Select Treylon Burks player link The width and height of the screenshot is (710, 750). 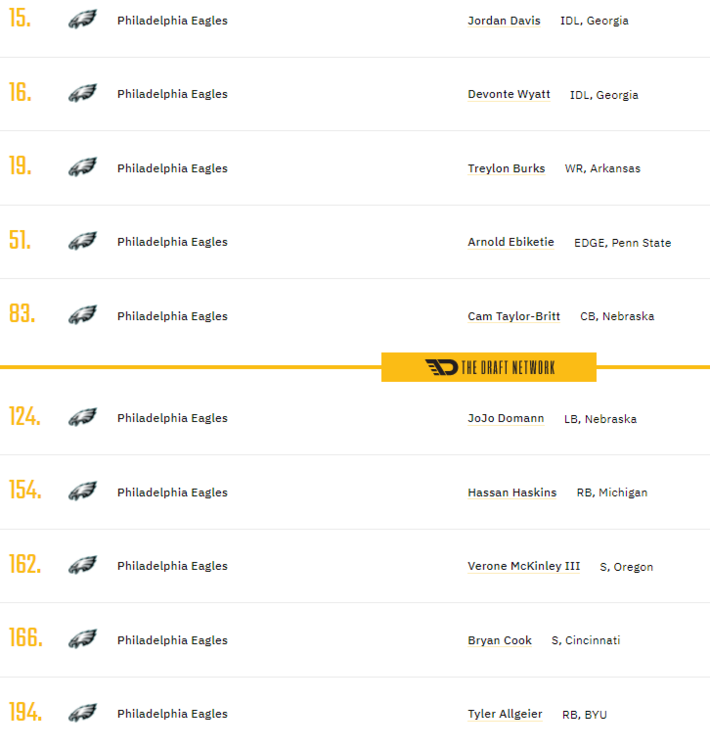506,168
